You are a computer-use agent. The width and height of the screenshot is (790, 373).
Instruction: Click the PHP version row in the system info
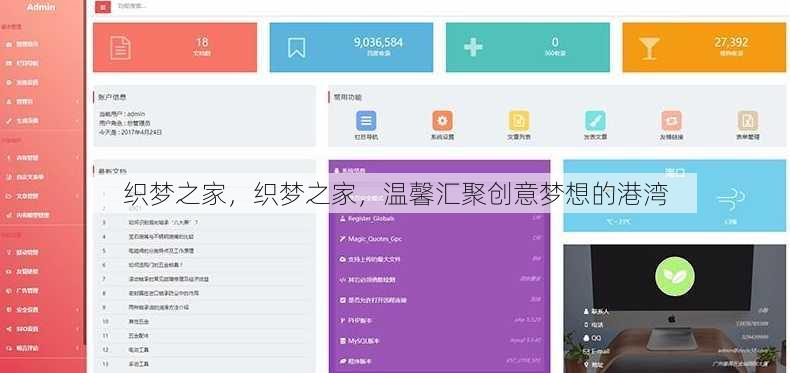(x=439, y=320)
